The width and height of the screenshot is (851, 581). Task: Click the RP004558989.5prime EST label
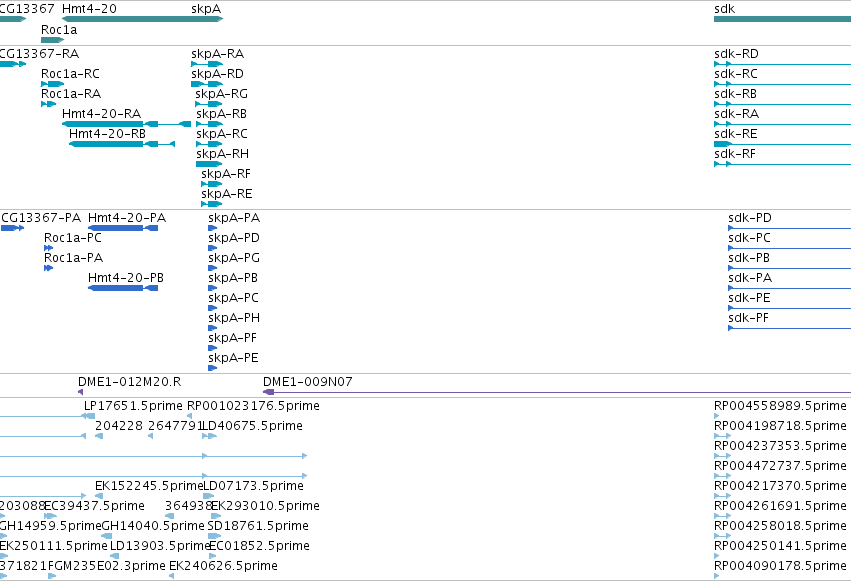780,406
